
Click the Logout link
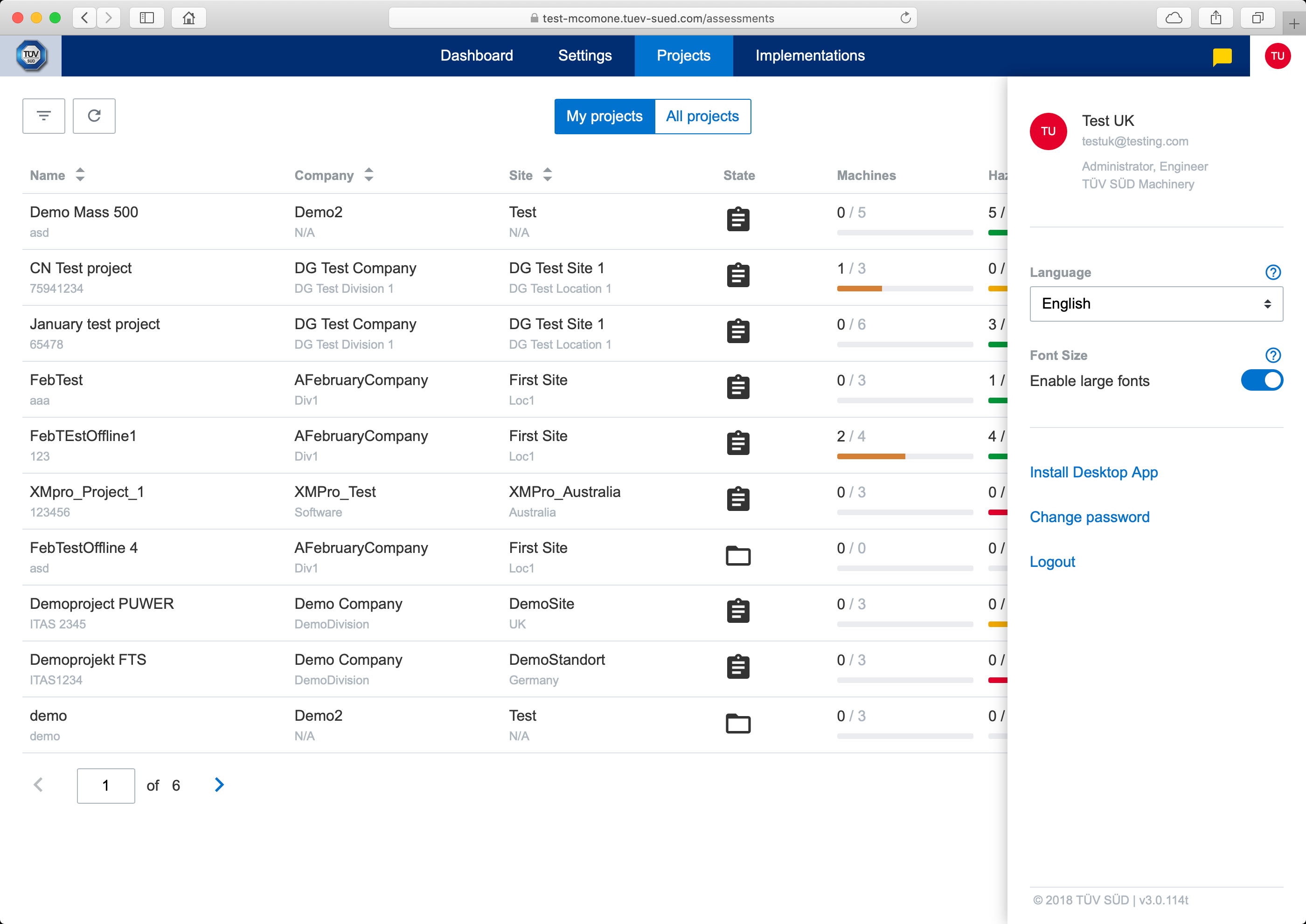point(1052,562)
